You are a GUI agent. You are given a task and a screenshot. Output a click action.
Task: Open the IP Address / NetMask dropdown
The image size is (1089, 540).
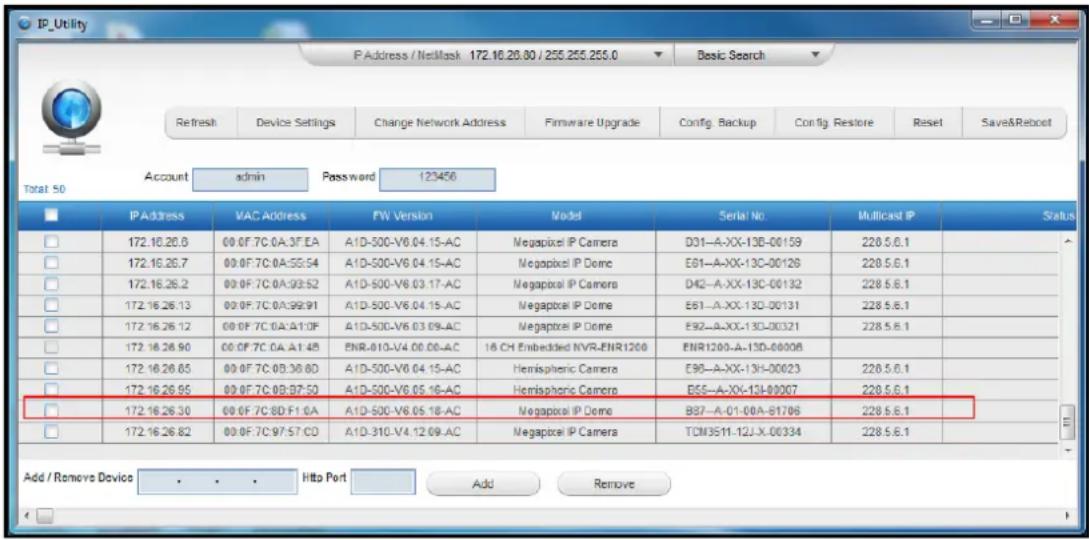pos(658,54)
